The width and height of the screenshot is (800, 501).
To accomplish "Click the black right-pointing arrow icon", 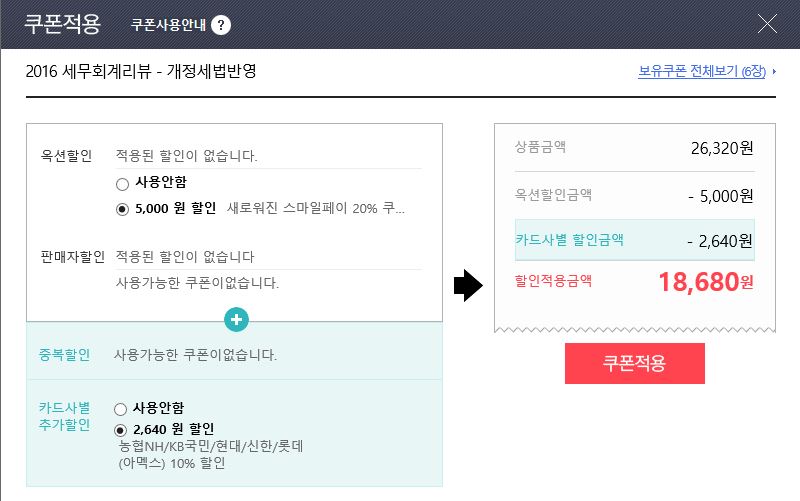I will point(468,286).
